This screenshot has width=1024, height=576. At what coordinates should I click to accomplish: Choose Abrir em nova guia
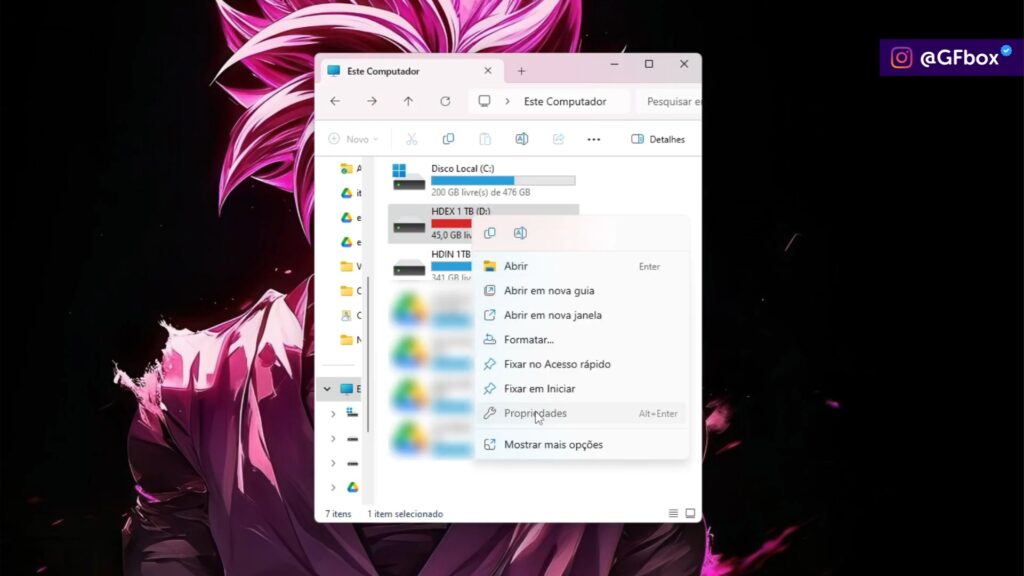[x=581, y=291]
